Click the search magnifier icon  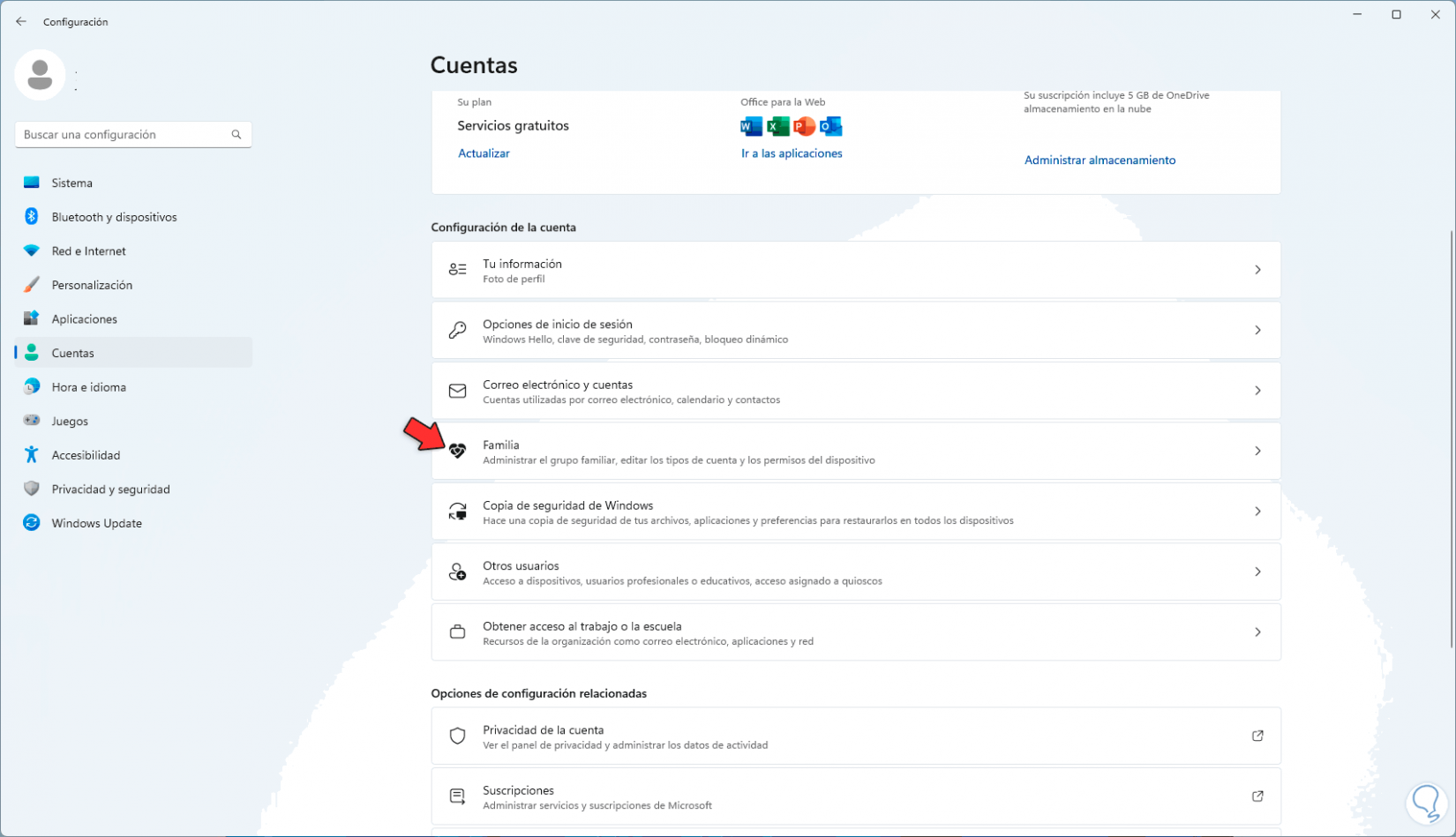(x=236, y=135)
